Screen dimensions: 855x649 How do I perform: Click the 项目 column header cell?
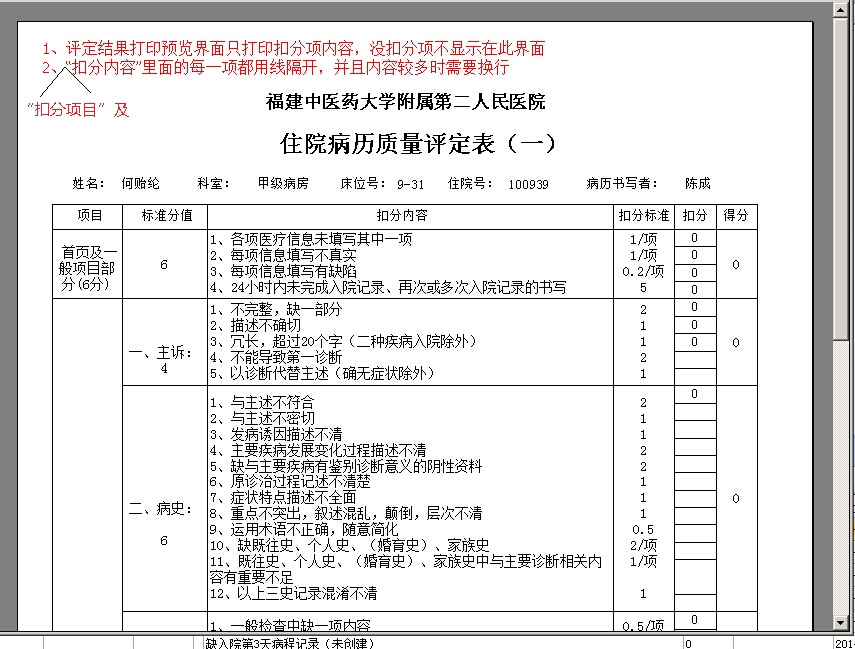[88, 217]
